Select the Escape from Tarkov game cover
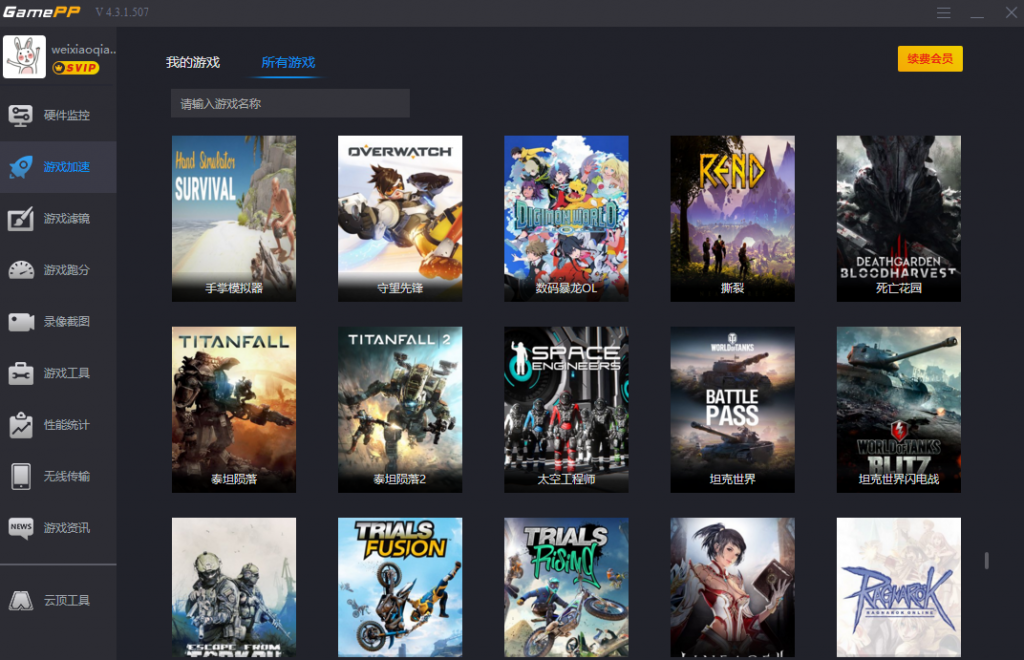Viewport: 1024px width, 660px height. (234, 588)
